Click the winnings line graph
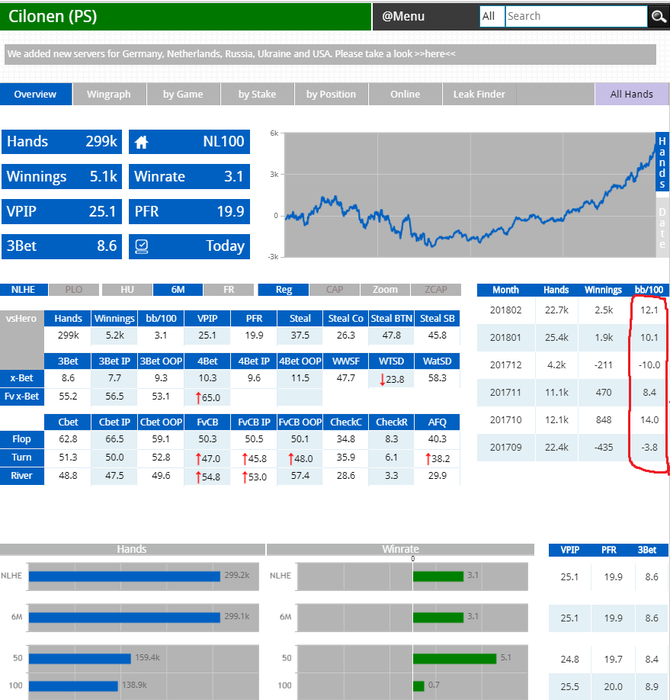 point(470,195)
